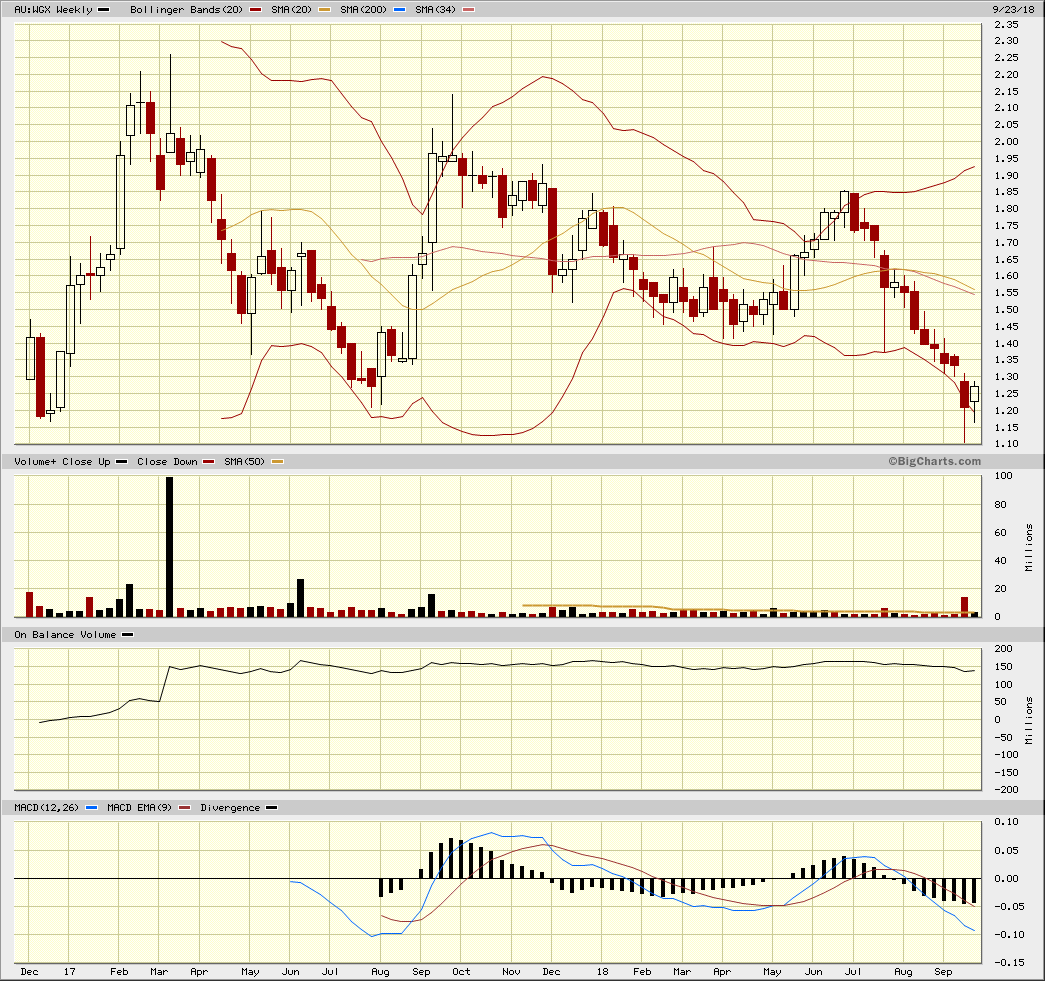
Task: Click the blue SMA(200) legend swatch
Action: 400,9
